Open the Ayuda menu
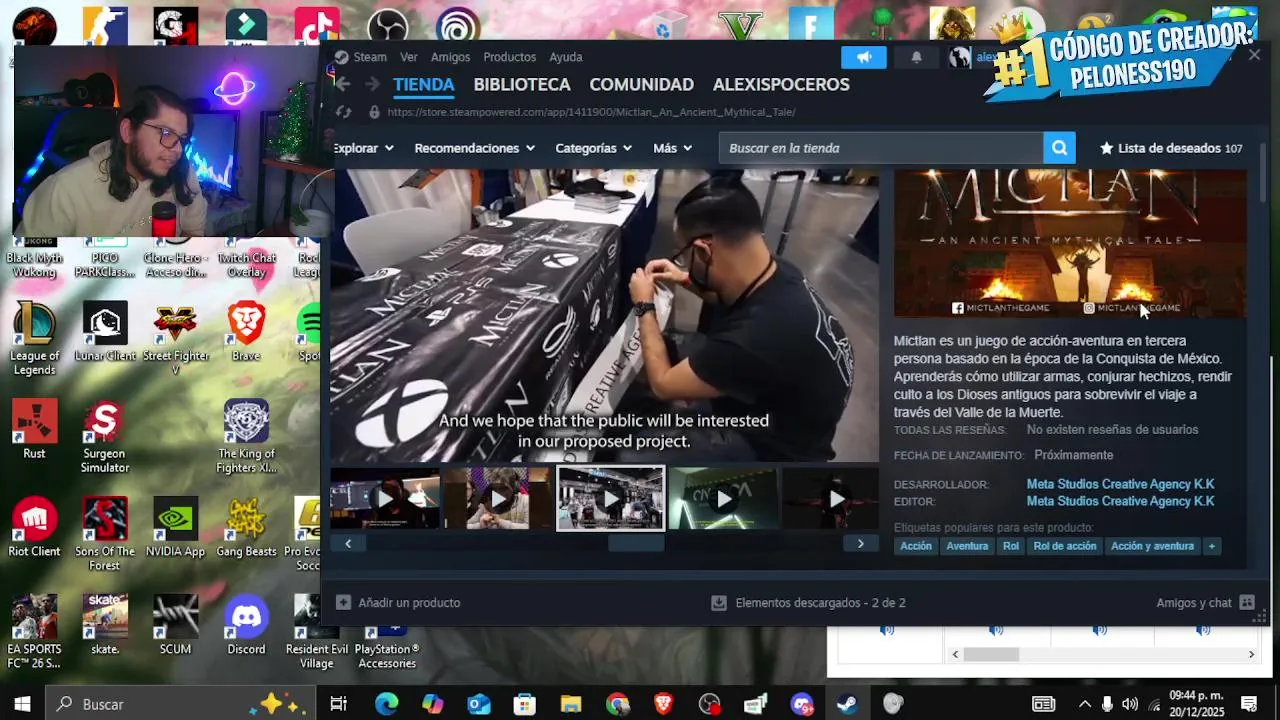The width and height of the screenshot is (1280, 720). 566,57
